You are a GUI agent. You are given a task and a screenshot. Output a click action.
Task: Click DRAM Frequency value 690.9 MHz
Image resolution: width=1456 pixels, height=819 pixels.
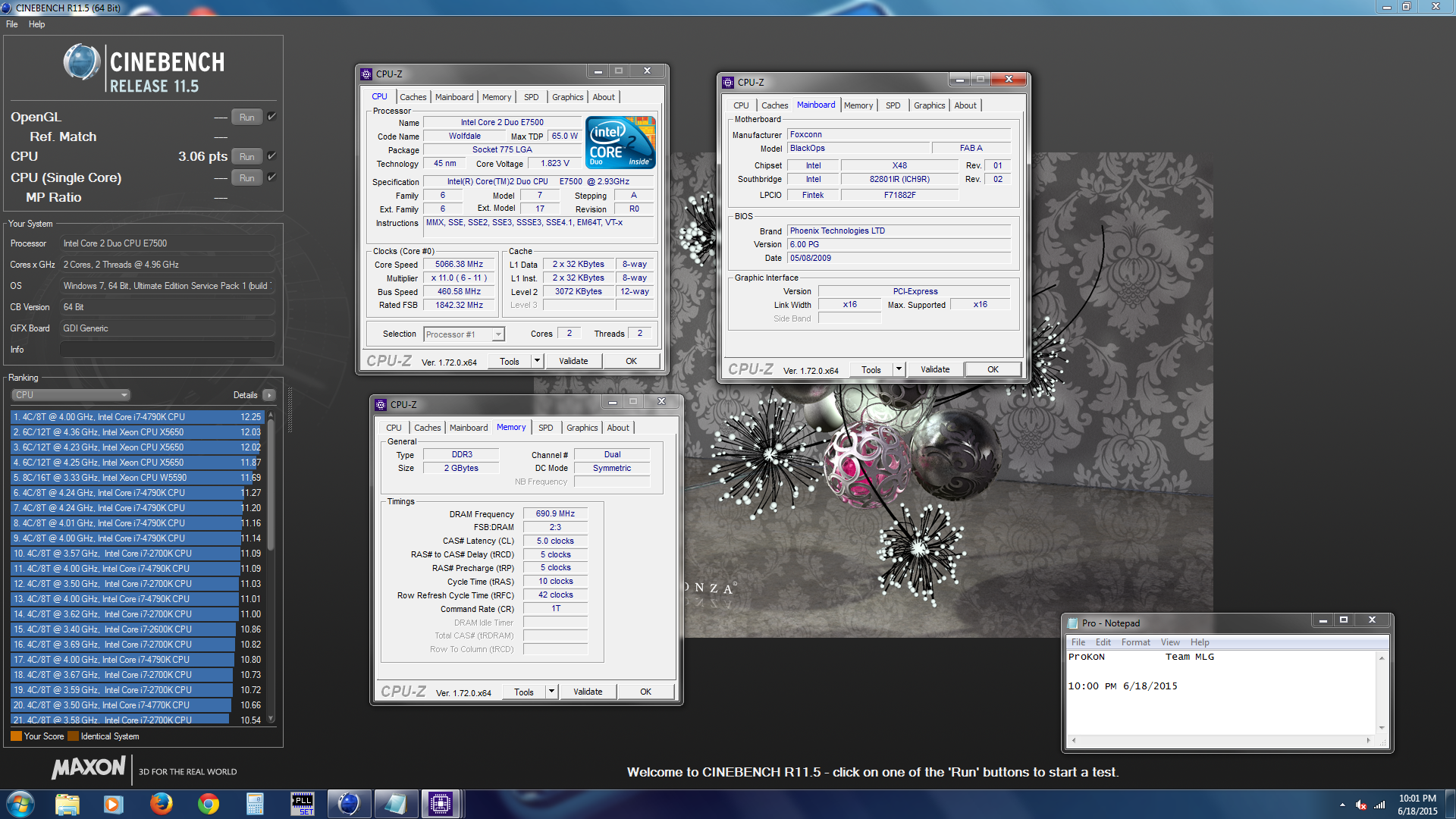pyautogui.click(x=555, y=513)
